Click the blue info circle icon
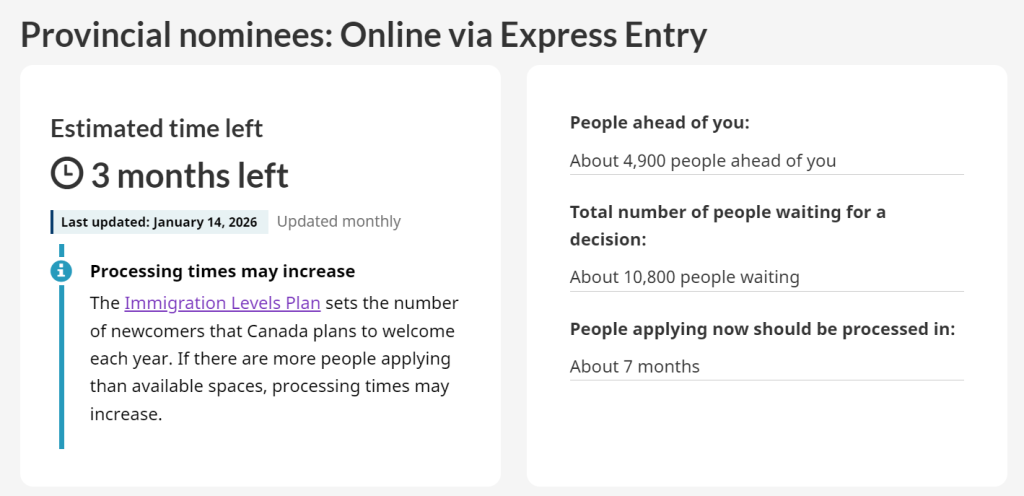 pyautogui.click(x=61, y=270)
